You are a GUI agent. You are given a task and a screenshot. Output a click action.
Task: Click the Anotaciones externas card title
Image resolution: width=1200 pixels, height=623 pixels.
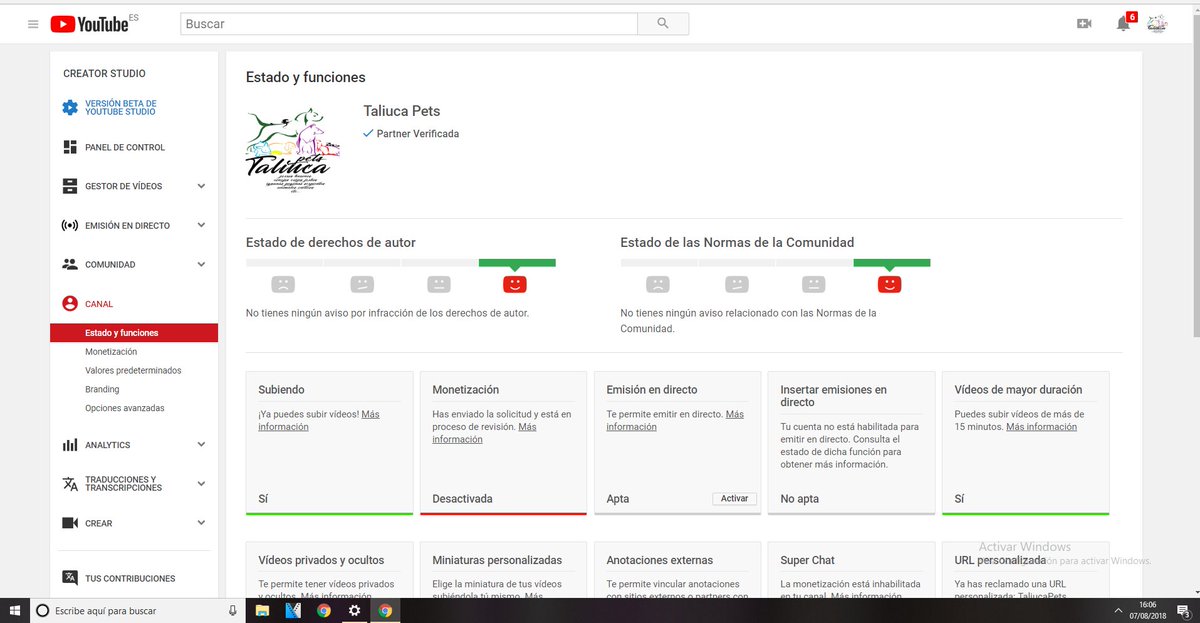coord(660,560)
